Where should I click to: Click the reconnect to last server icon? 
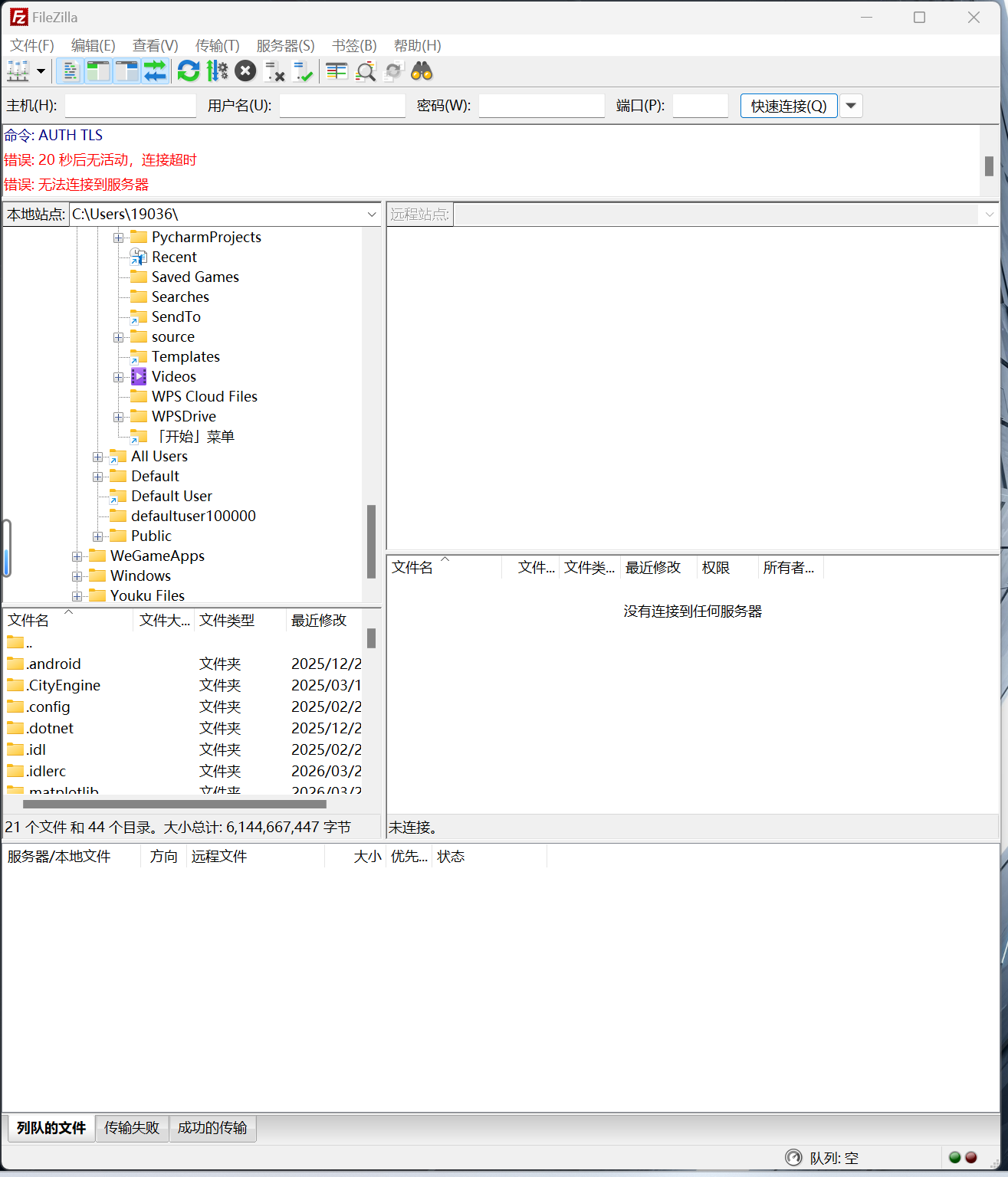tap(303, 71)
